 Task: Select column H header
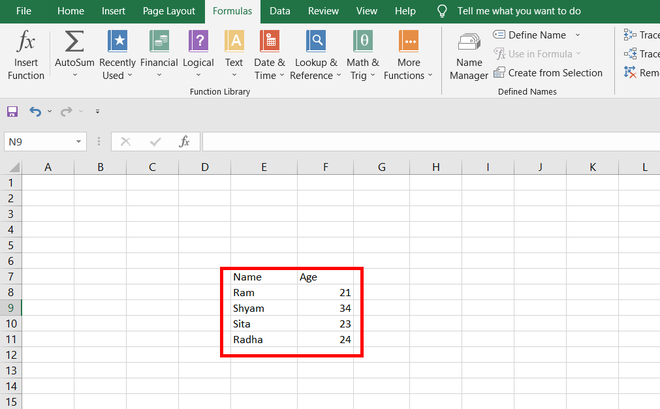click(436, 167)
